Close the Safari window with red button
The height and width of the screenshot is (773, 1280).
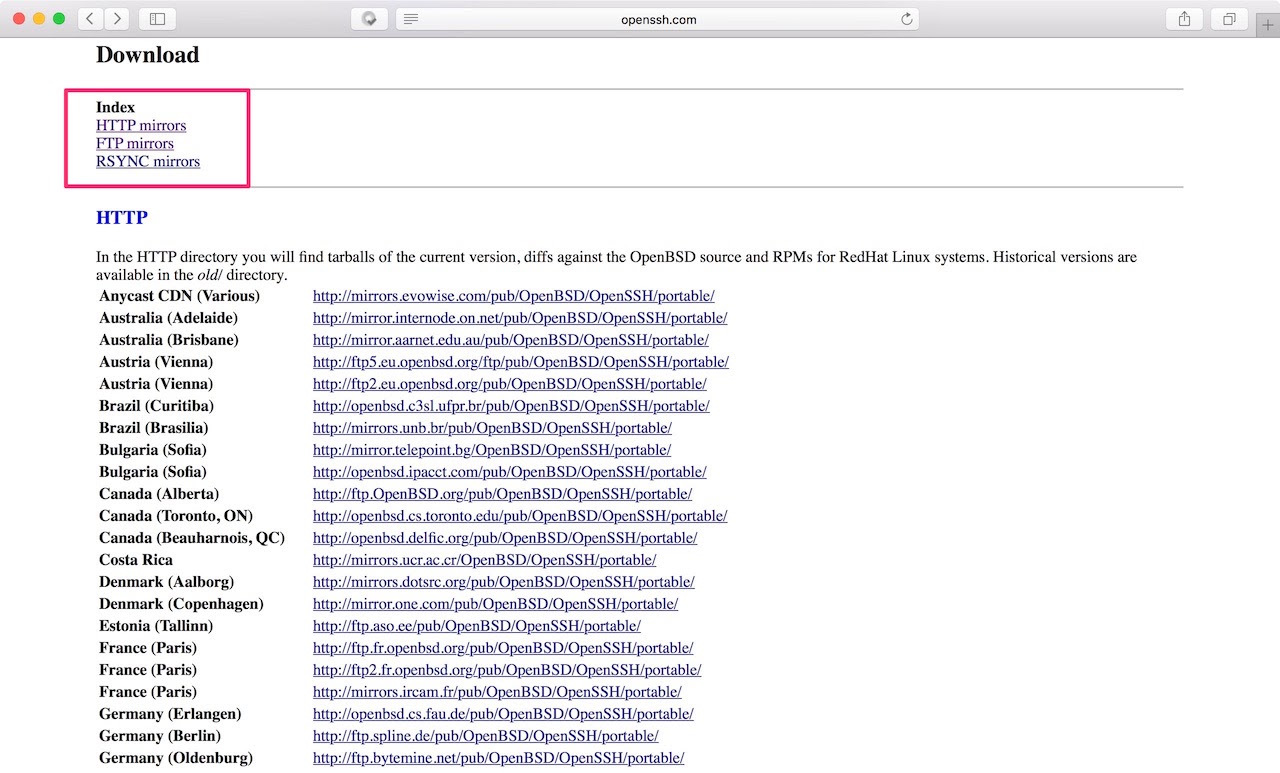(x=19, y=19)
